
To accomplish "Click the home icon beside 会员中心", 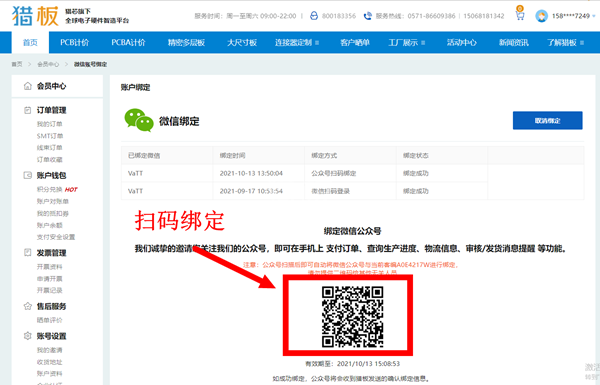I will pyautogui.click(x=28, y=86).
